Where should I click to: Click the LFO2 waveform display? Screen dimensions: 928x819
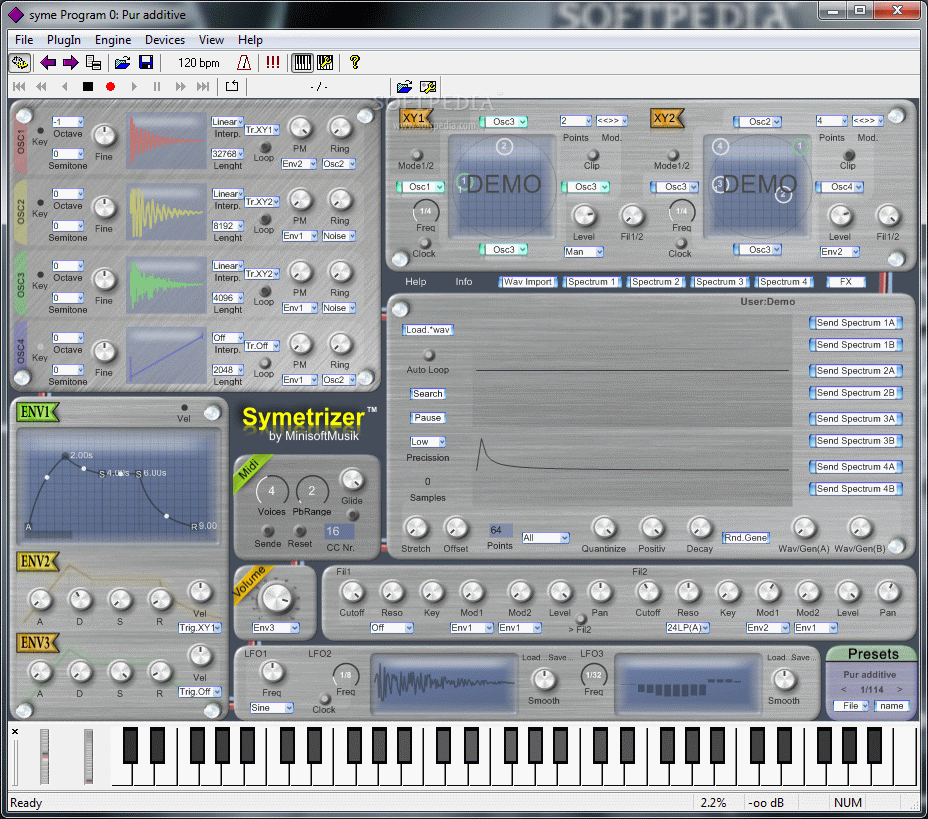444,683
